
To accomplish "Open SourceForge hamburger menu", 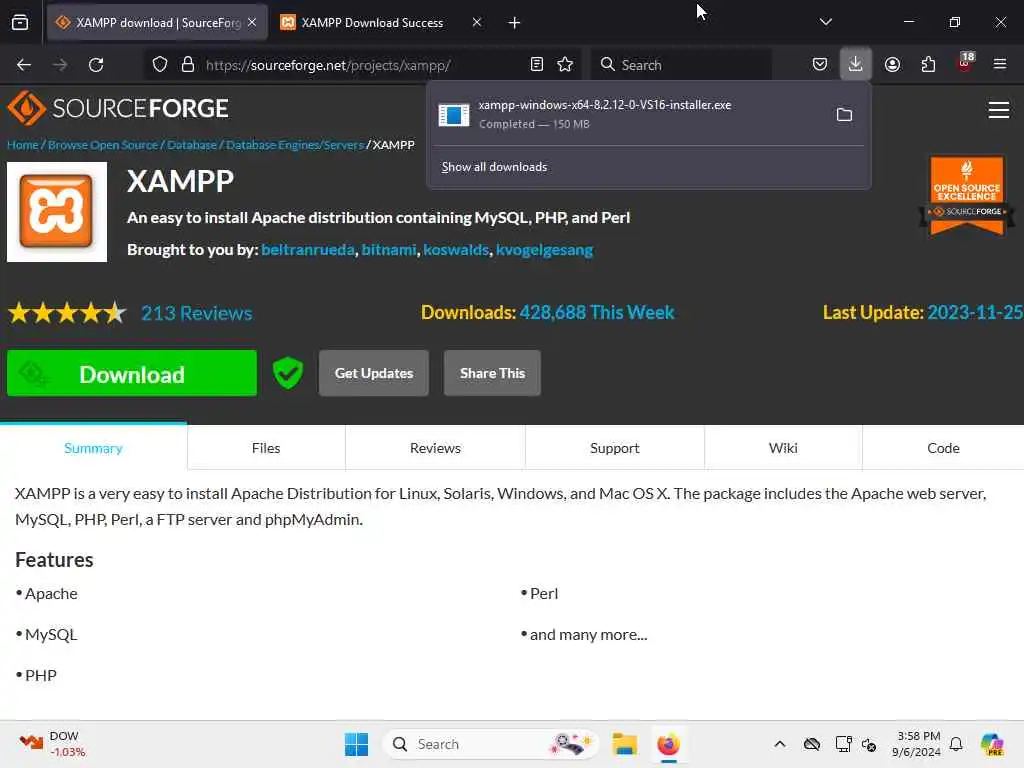I will 999,110.
